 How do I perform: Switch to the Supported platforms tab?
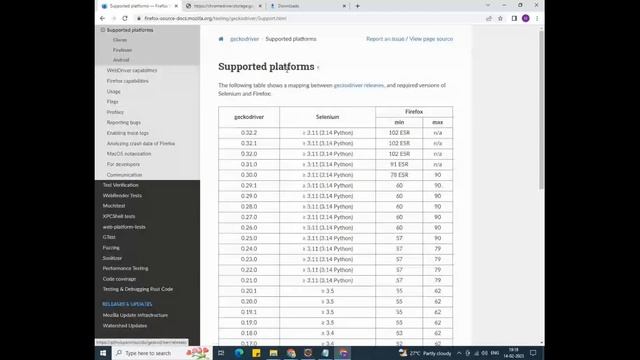(x=139, y=6)
